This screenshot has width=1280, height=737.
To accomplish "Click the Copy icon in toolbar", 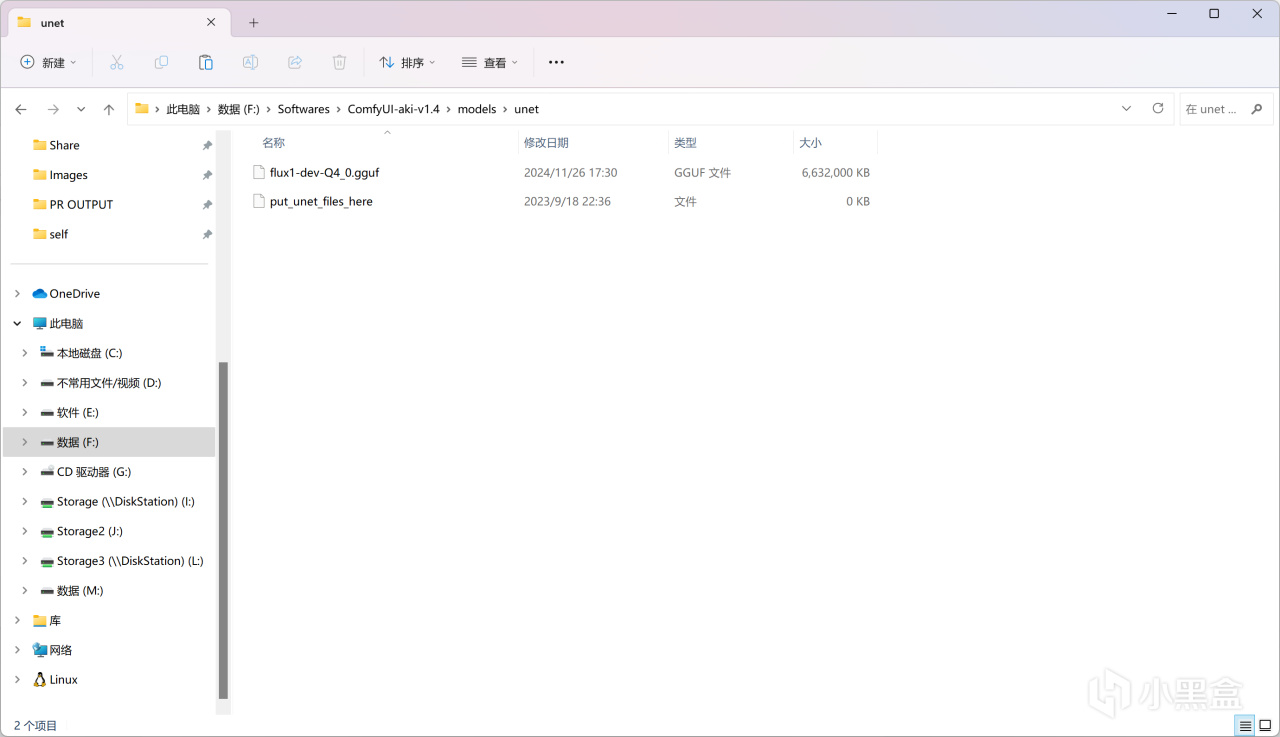I will (161, 62).
